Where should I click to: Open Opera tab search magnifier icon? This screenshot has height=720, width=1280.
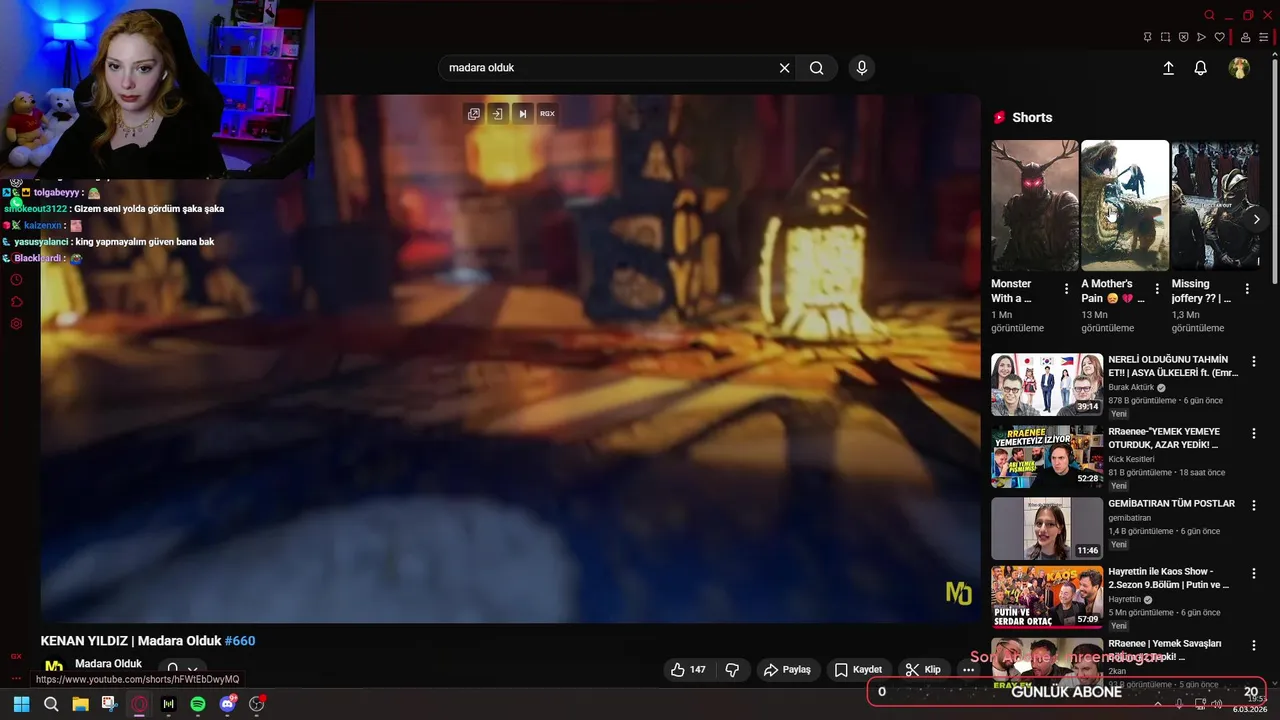[1210, 15]
